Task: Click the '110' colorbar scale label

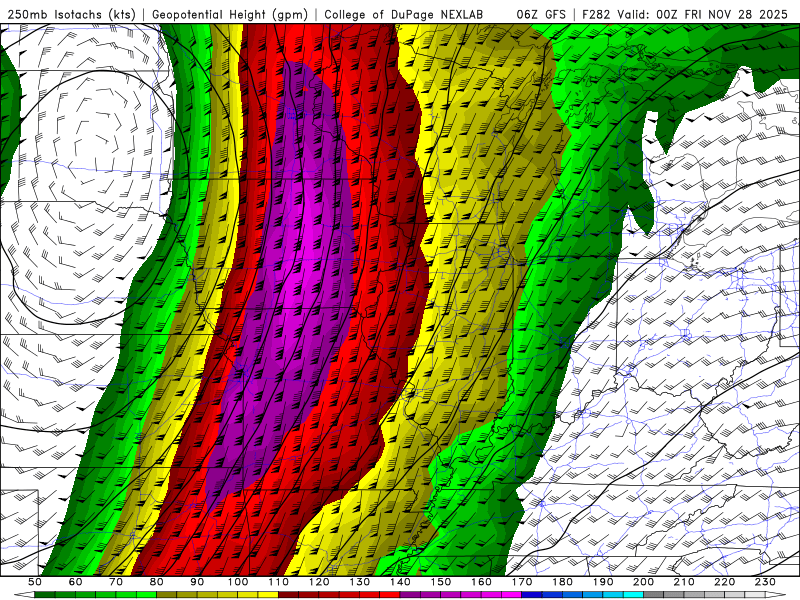Action: (x=278, y=582)
